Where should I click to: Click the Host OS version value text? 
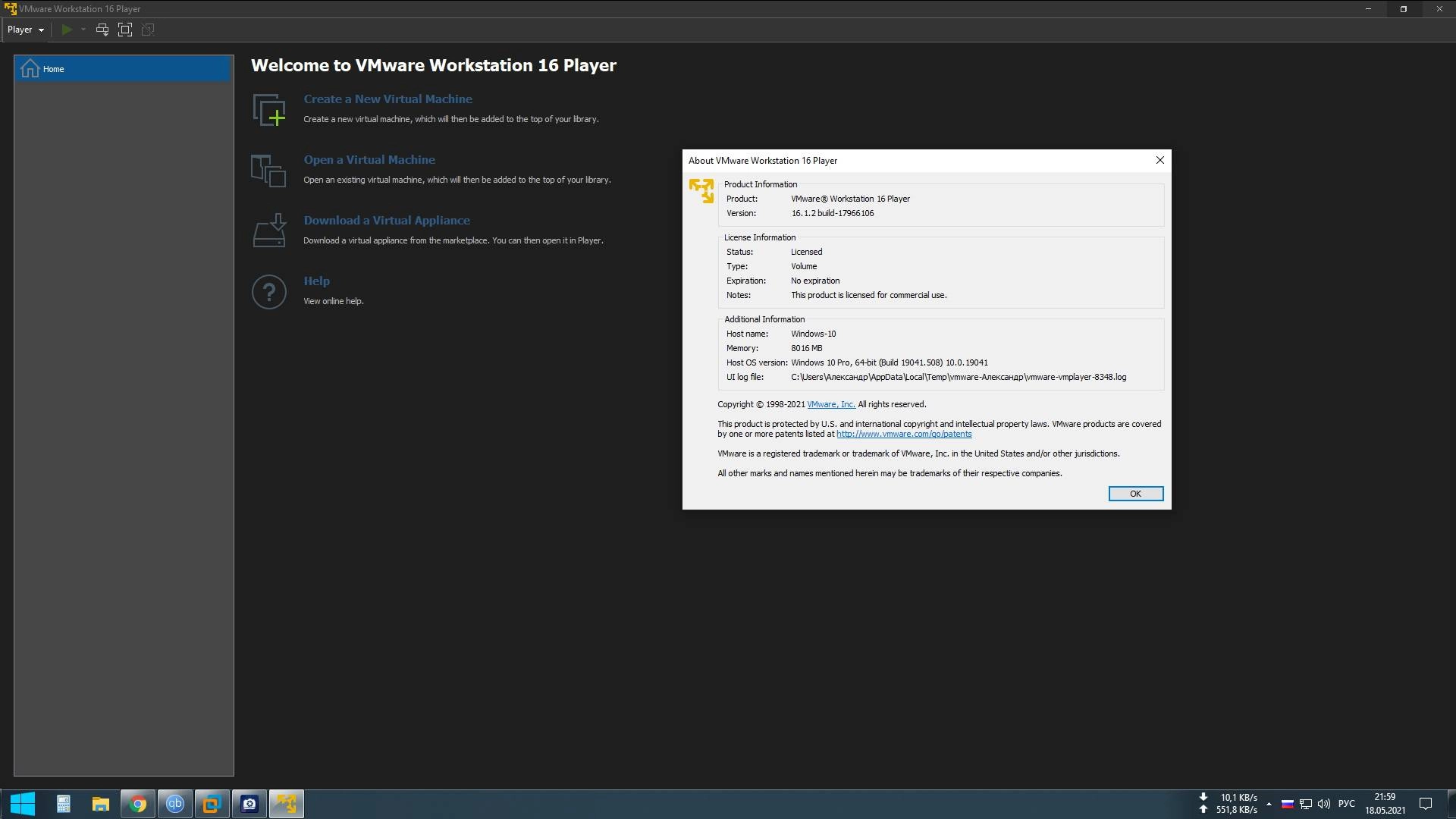[x=890, y=362]
